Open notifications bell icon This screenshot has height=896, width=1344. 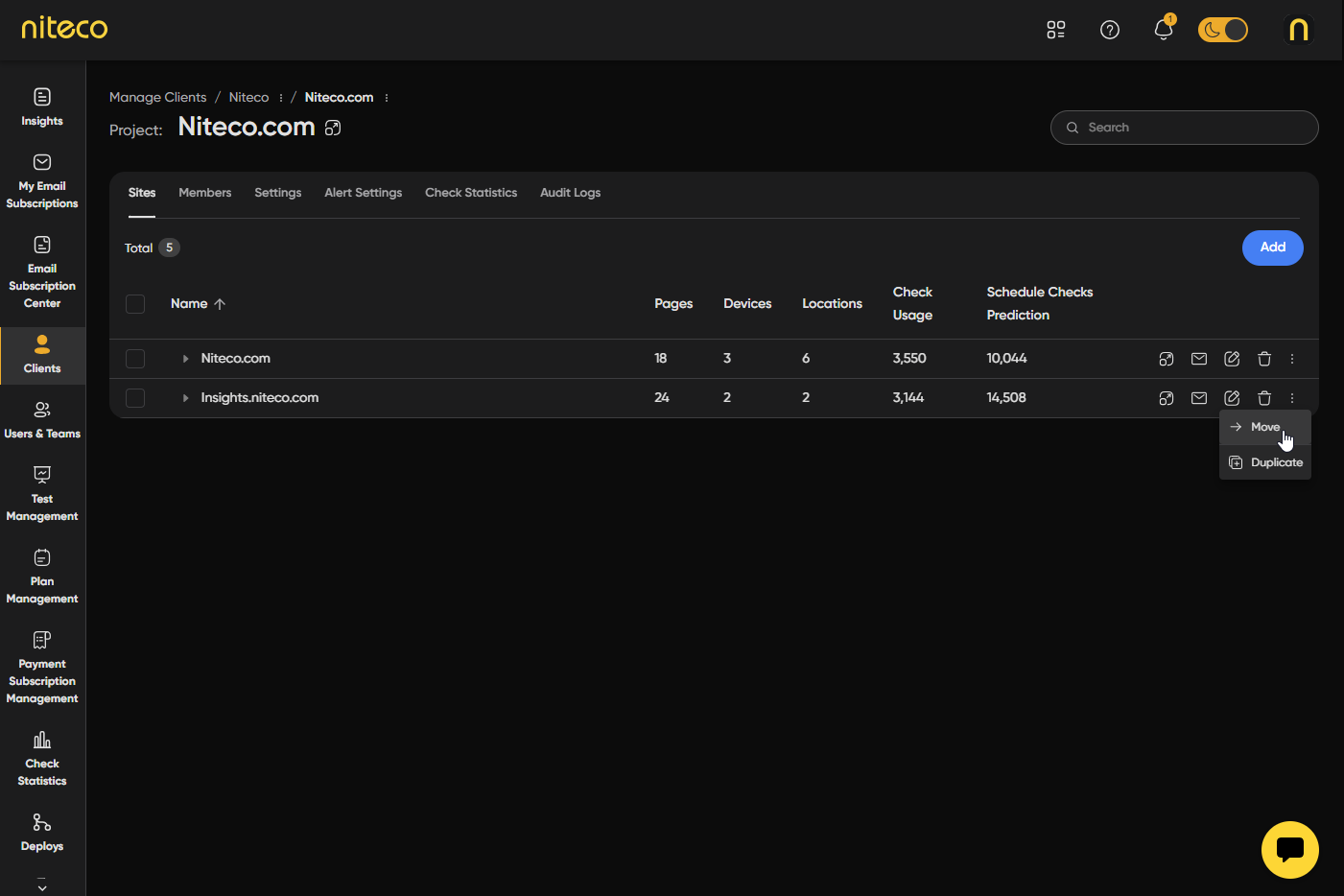(1164, 30)
